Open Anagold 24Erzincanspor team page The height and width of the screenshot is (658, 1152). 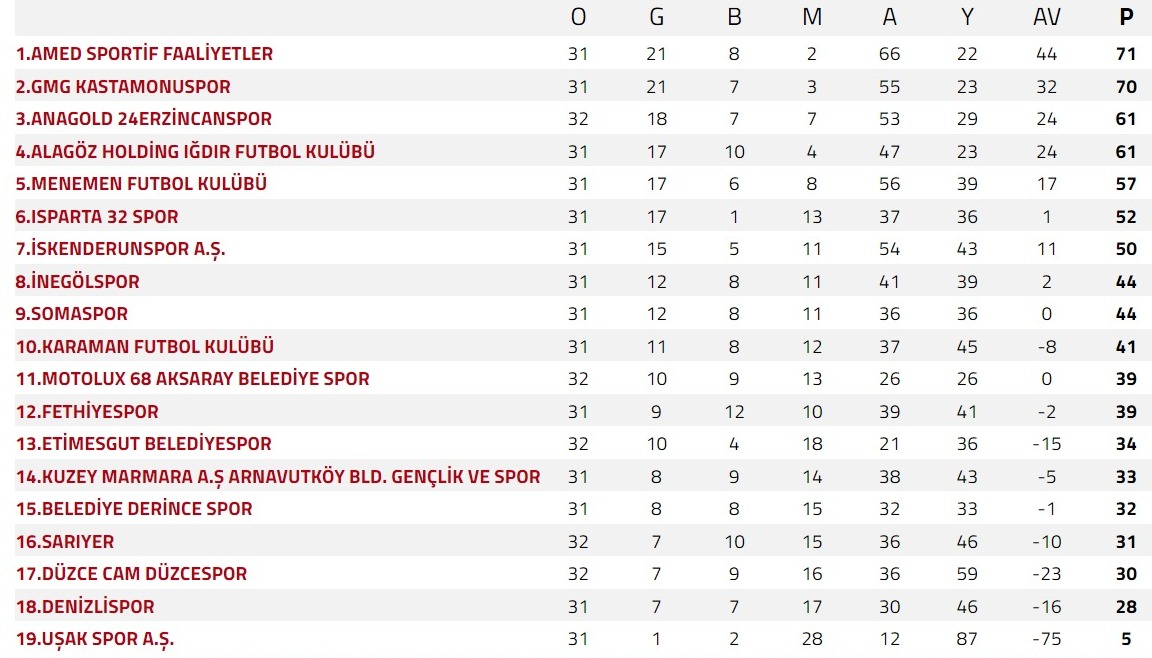144,119
